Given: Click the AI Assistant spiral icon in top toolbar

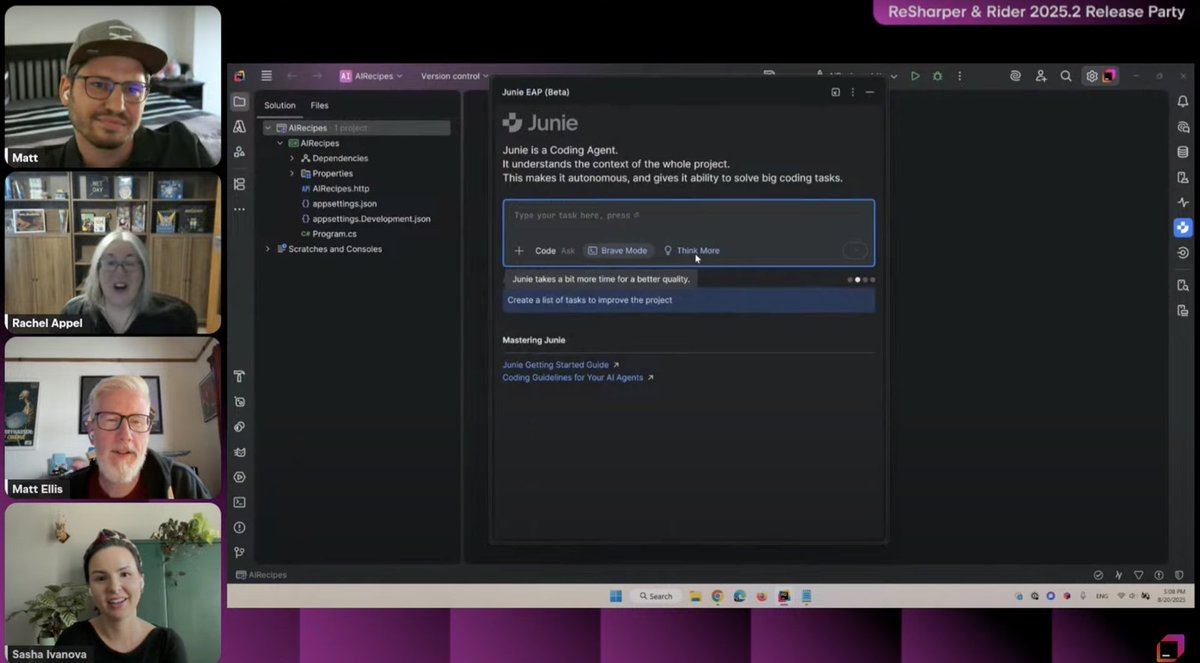Looking at the screenshot, I should coord(1015,76).
